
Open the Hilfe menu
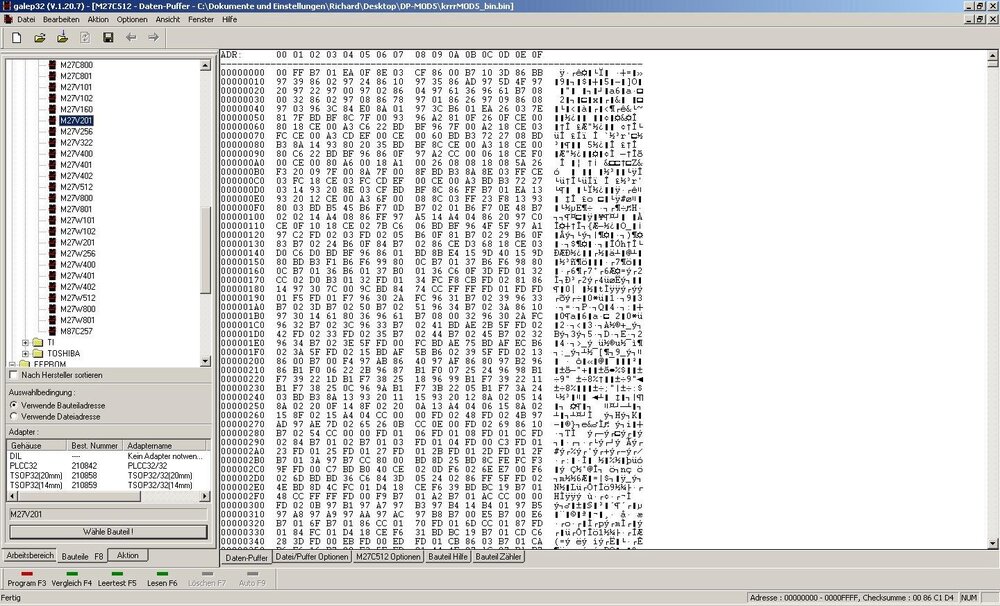pos(230,20)
